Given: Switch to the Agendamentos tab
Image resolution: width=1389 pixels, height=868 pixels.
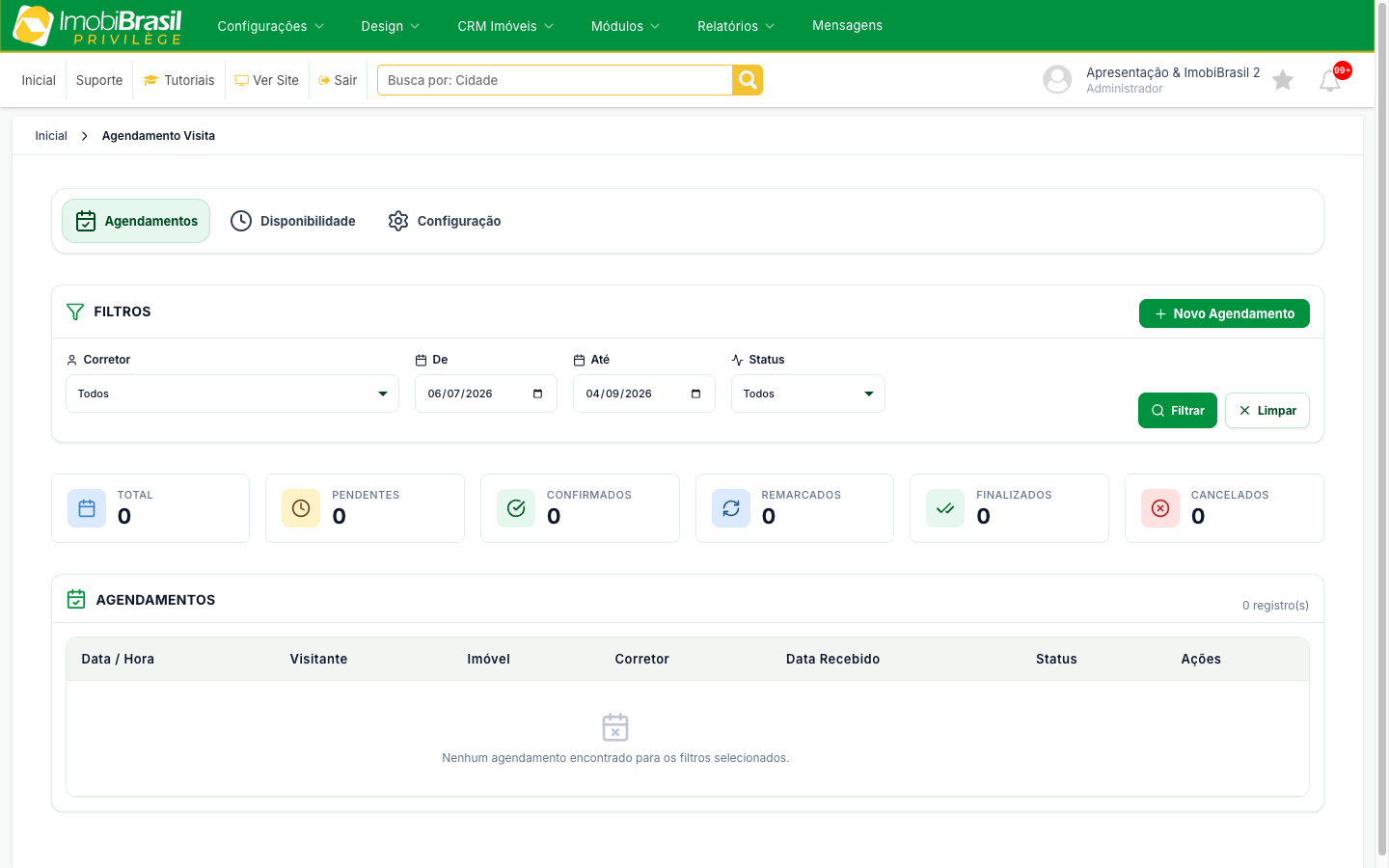Looking at the screenshot, I should point(136,221).
